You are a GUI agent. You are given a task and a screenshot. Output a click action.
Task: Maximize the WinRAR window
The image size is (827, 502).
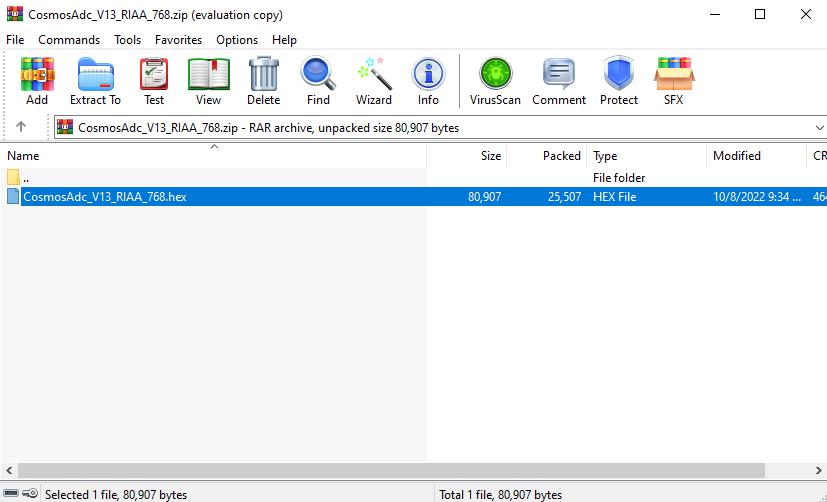pyautogui.click(x=760, y=14)
